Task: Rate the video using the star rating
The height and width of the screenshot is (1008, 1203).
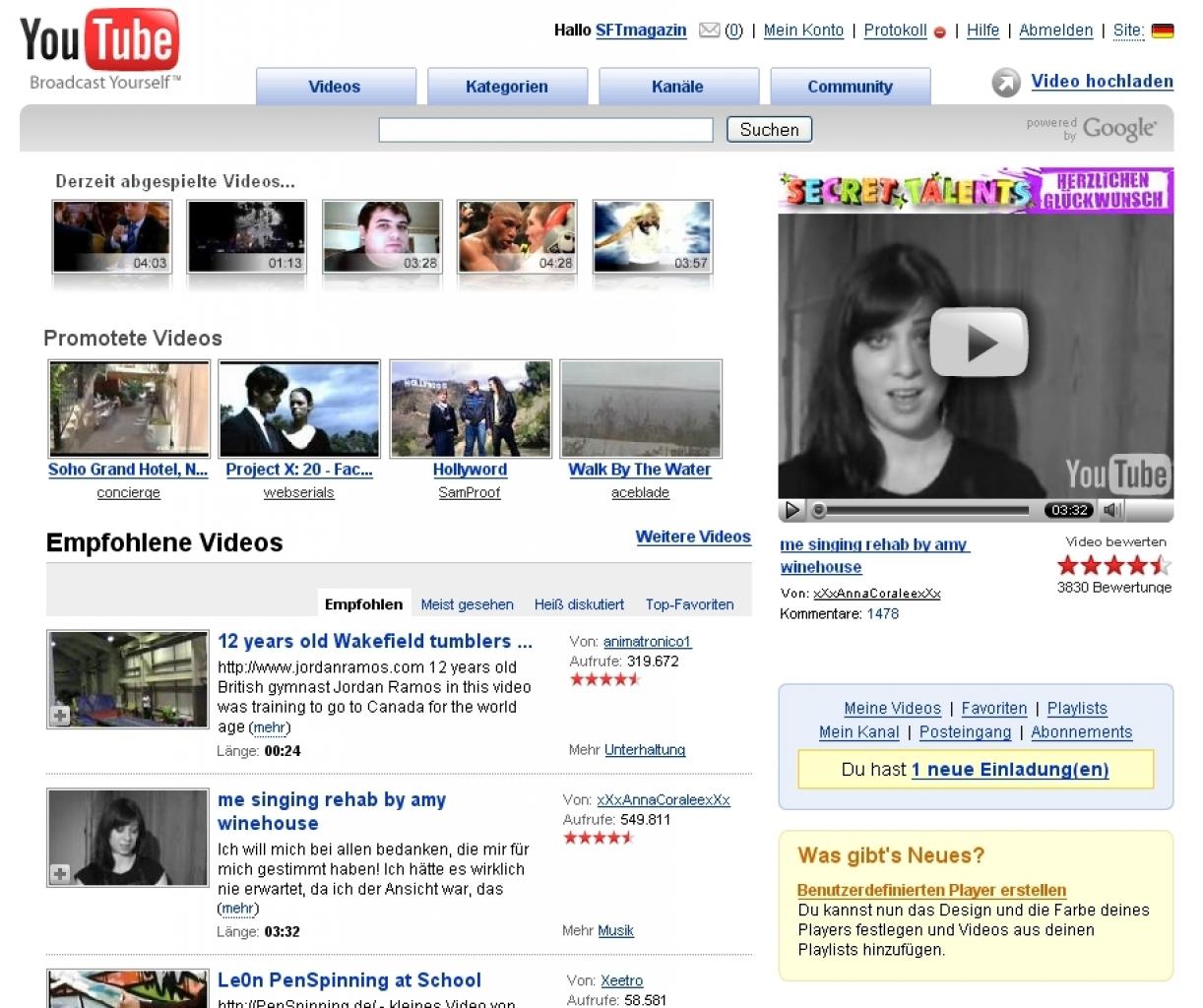Action: click(x=1113, y=565)
